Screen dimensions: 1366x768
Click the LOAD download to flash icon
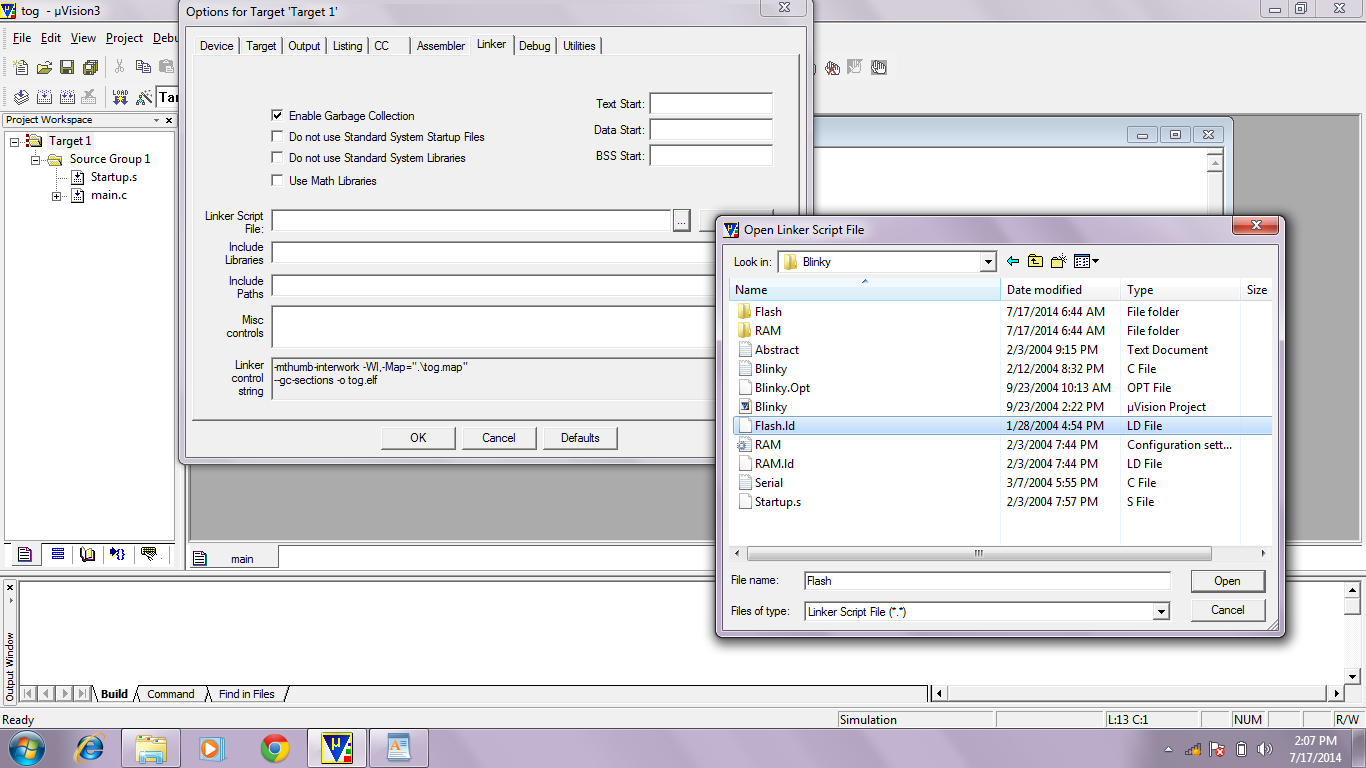[x=120, y=97]
